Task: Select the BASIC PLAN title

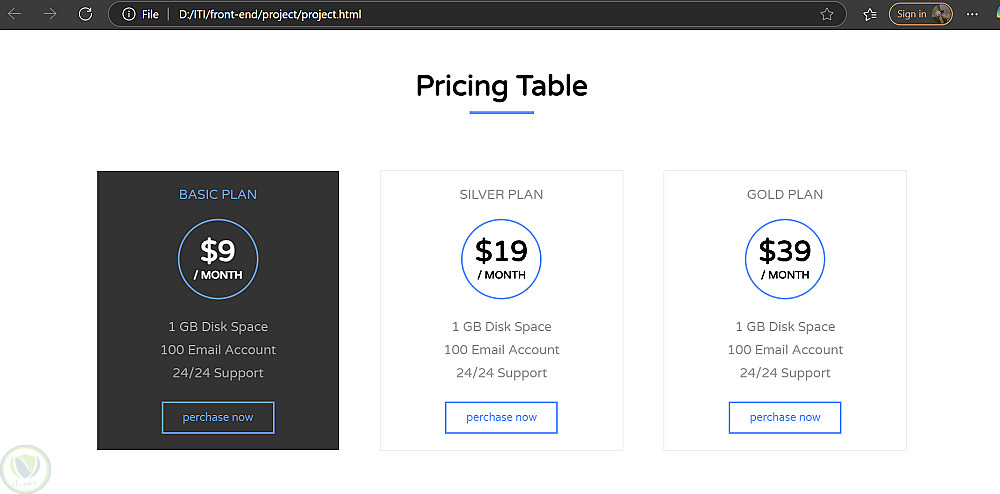Action: [218, 194]
